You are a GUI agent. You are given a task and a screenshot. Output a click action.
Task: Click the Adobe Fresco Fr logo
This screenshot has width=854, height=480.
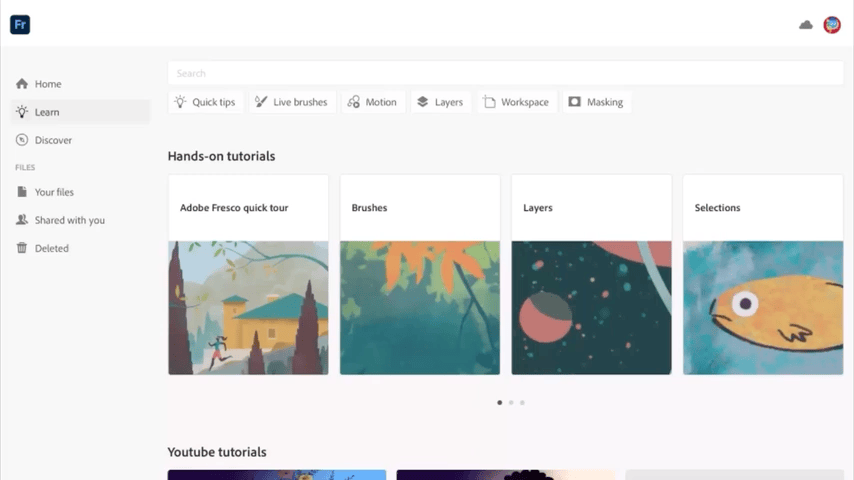pyautogui.click(x=20, y=25)
